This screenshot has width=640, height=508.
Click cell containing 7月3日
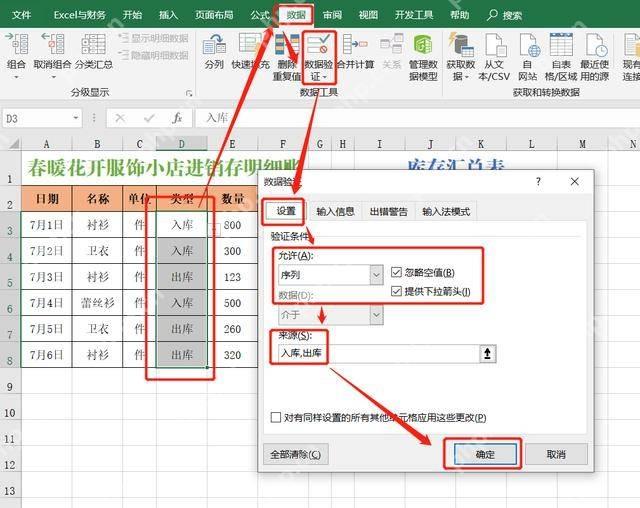tap(47, 277)
